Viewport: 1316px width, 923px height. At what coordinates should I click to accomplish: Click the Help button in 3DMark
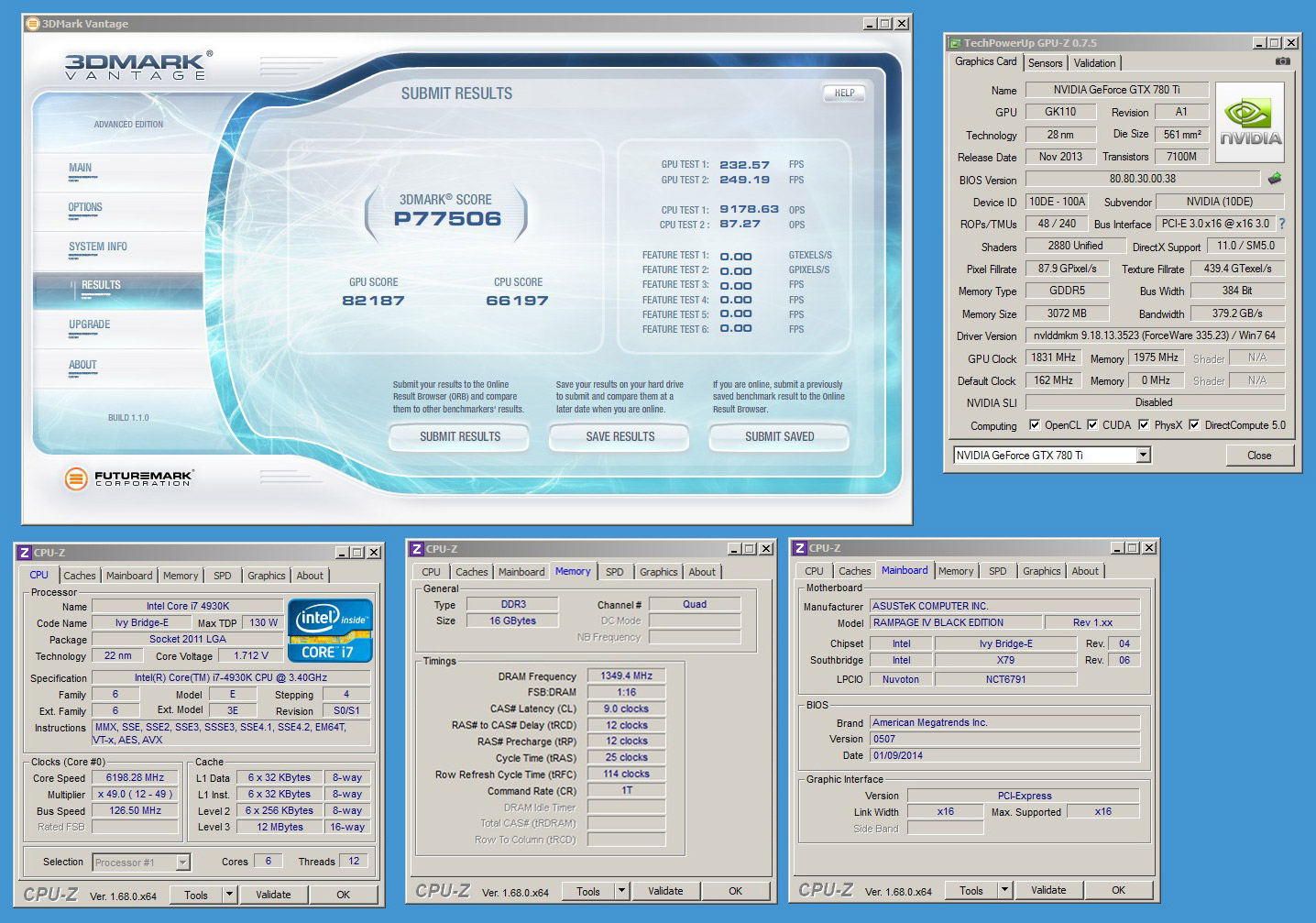click(844, 93)
